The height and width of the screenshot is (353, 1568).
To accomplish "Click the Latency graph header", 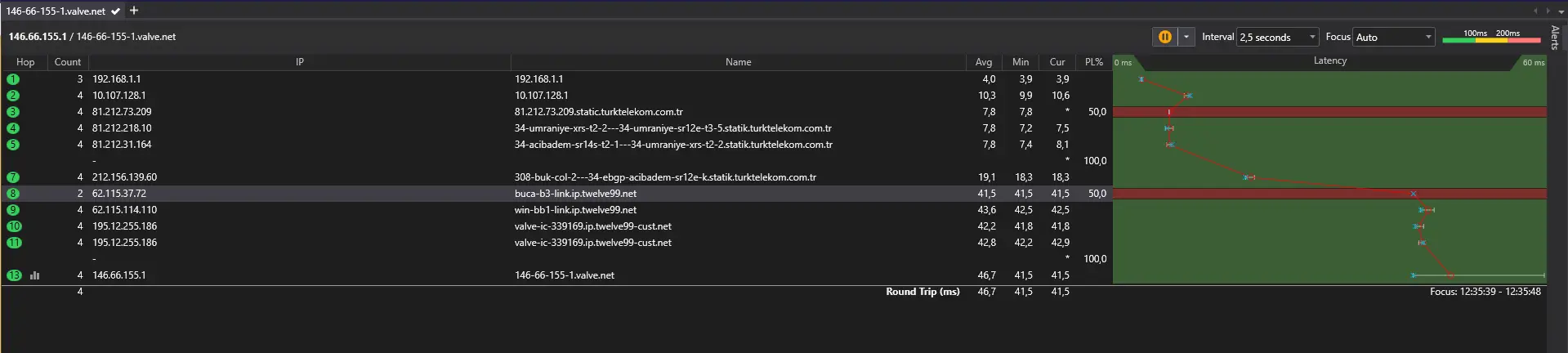I will coord(1329,61).
